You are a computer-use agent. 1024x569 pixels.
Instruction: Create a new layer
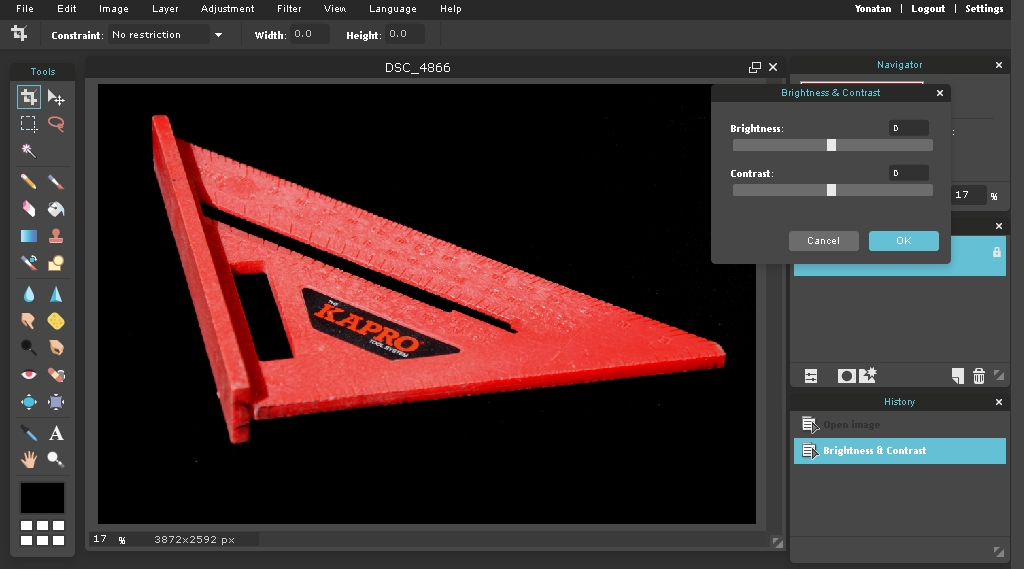click(957, 376)
